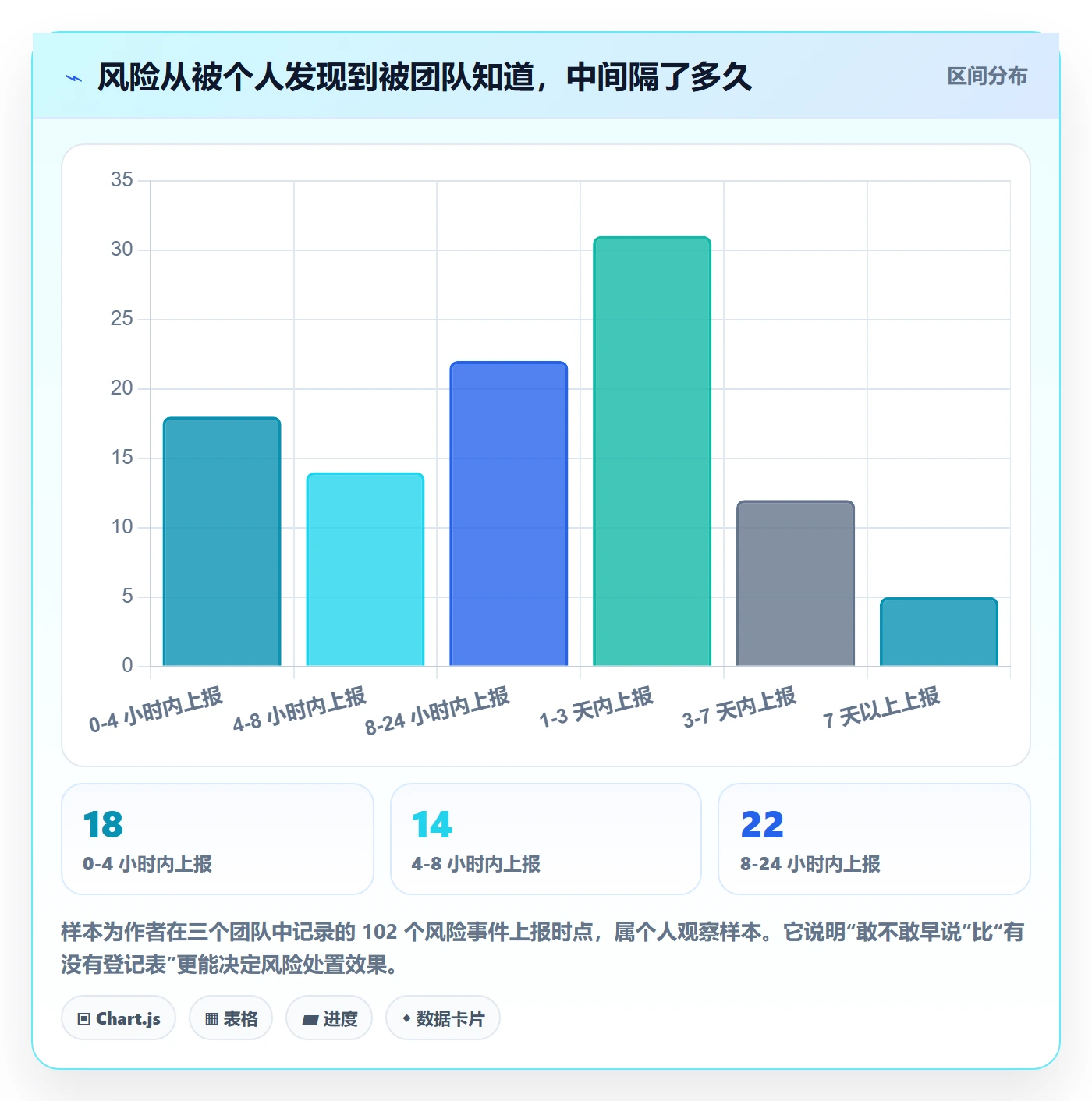Screen dimensions: 1092x1101
Task: Select the Chart.js tag chip
Action: click(x=119, y=1018)
